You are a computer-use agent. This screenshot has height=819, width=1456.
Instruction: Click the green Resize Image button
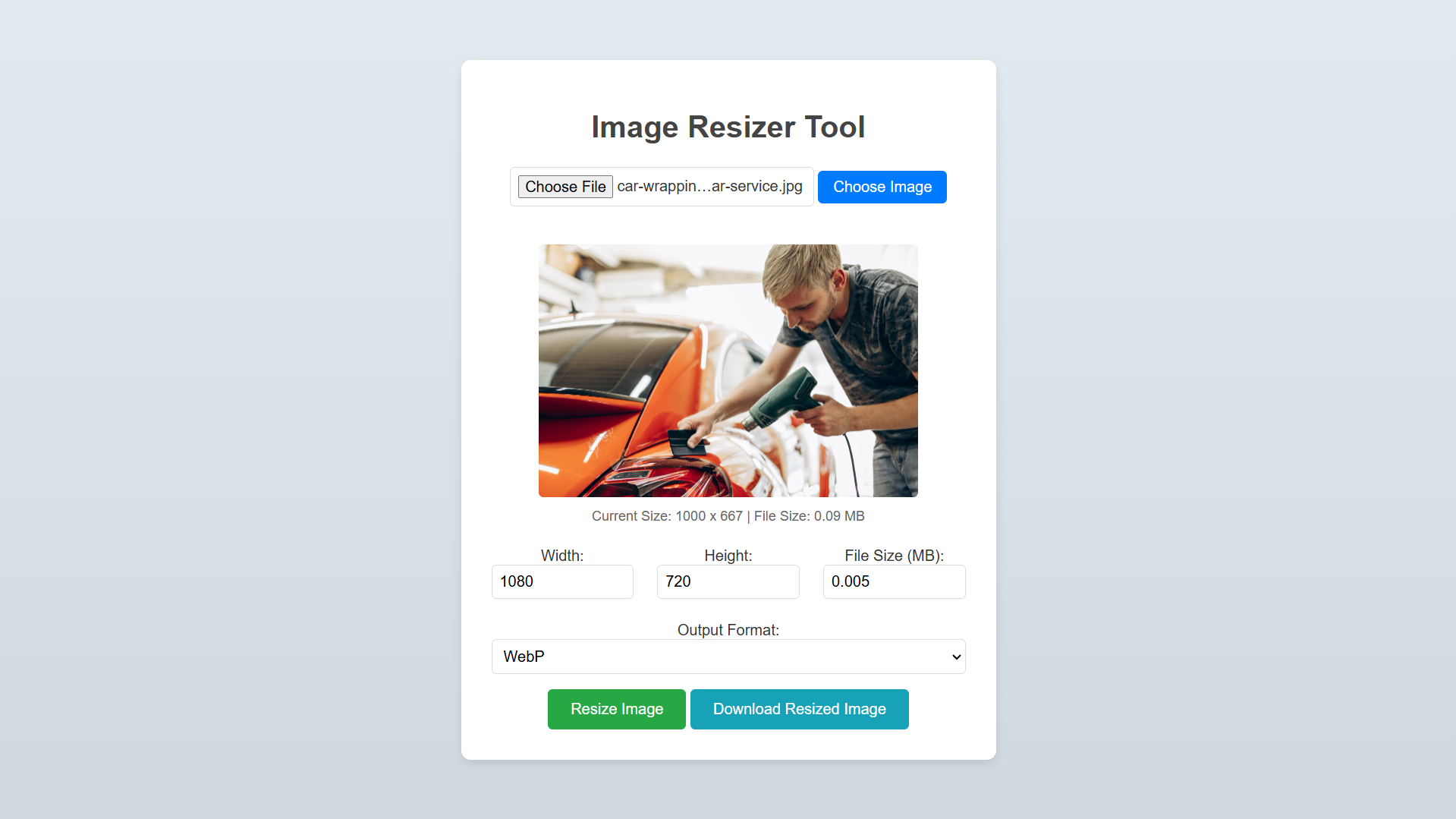click(x=617, y=709)
